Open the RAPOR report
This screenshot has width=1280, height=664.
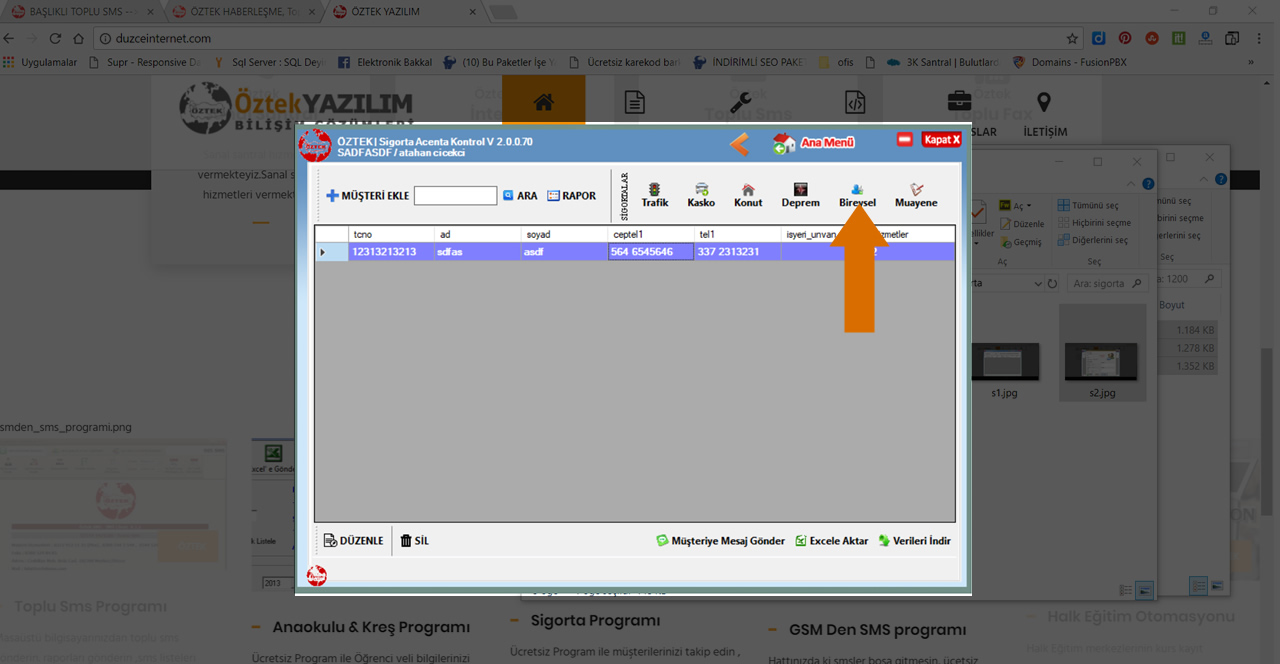tap(572, 196)
